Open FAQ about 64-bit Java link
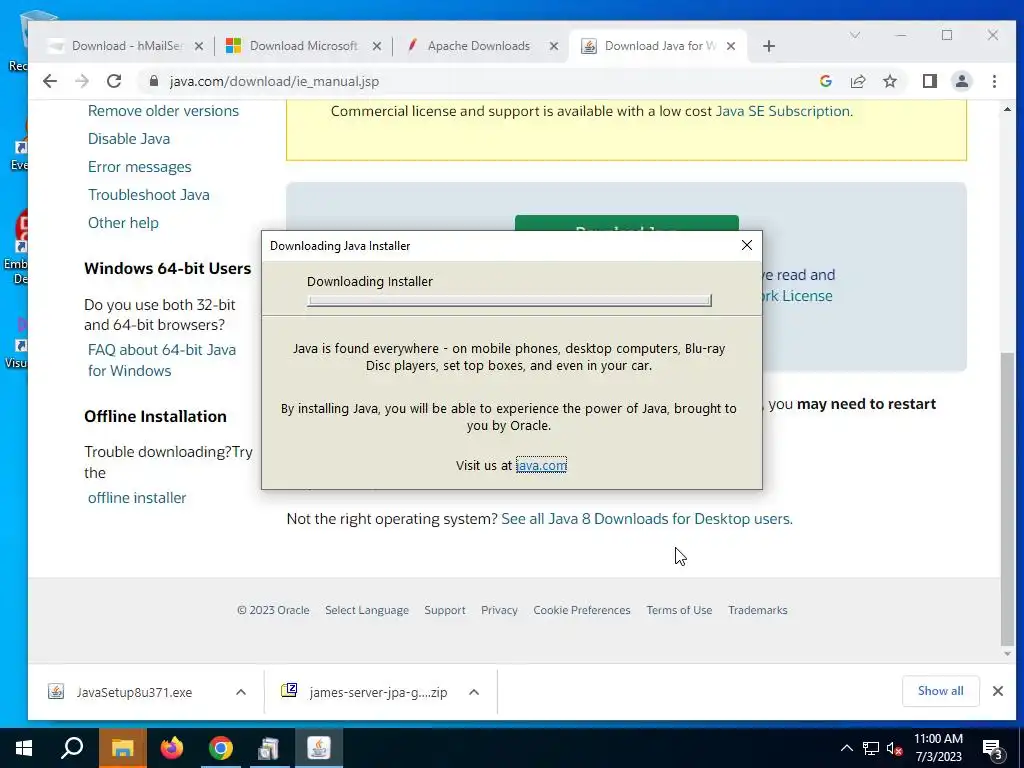This screenshot has height=768, width=1024. 162,360
